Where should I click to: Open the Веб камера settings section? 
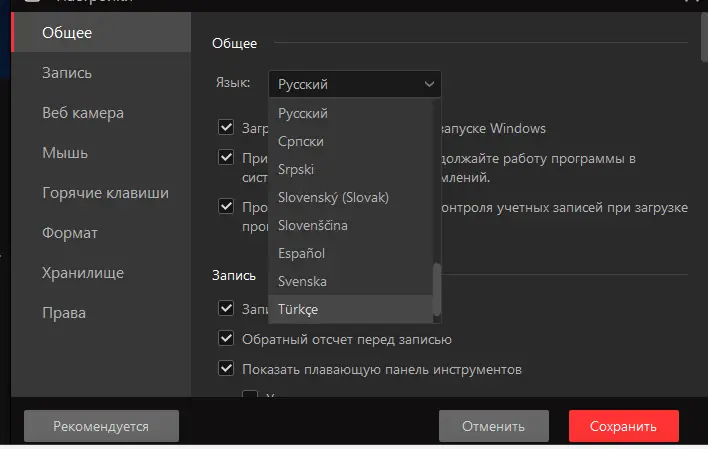pyautogui.click(x=83, y=113)
